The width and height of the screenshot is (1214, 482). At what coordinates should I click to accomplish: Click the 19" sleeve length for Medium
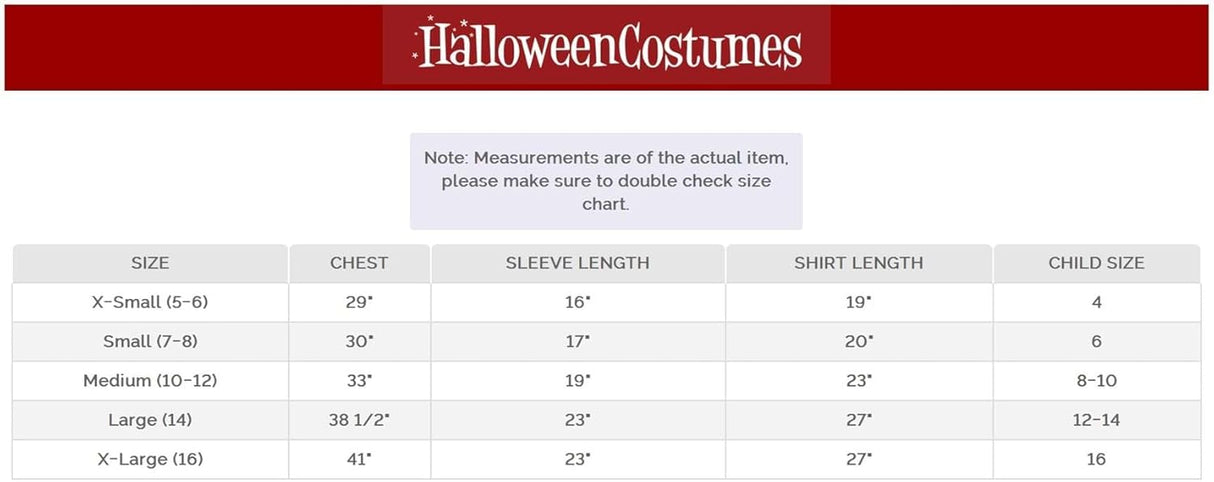[x=577, y=381]
